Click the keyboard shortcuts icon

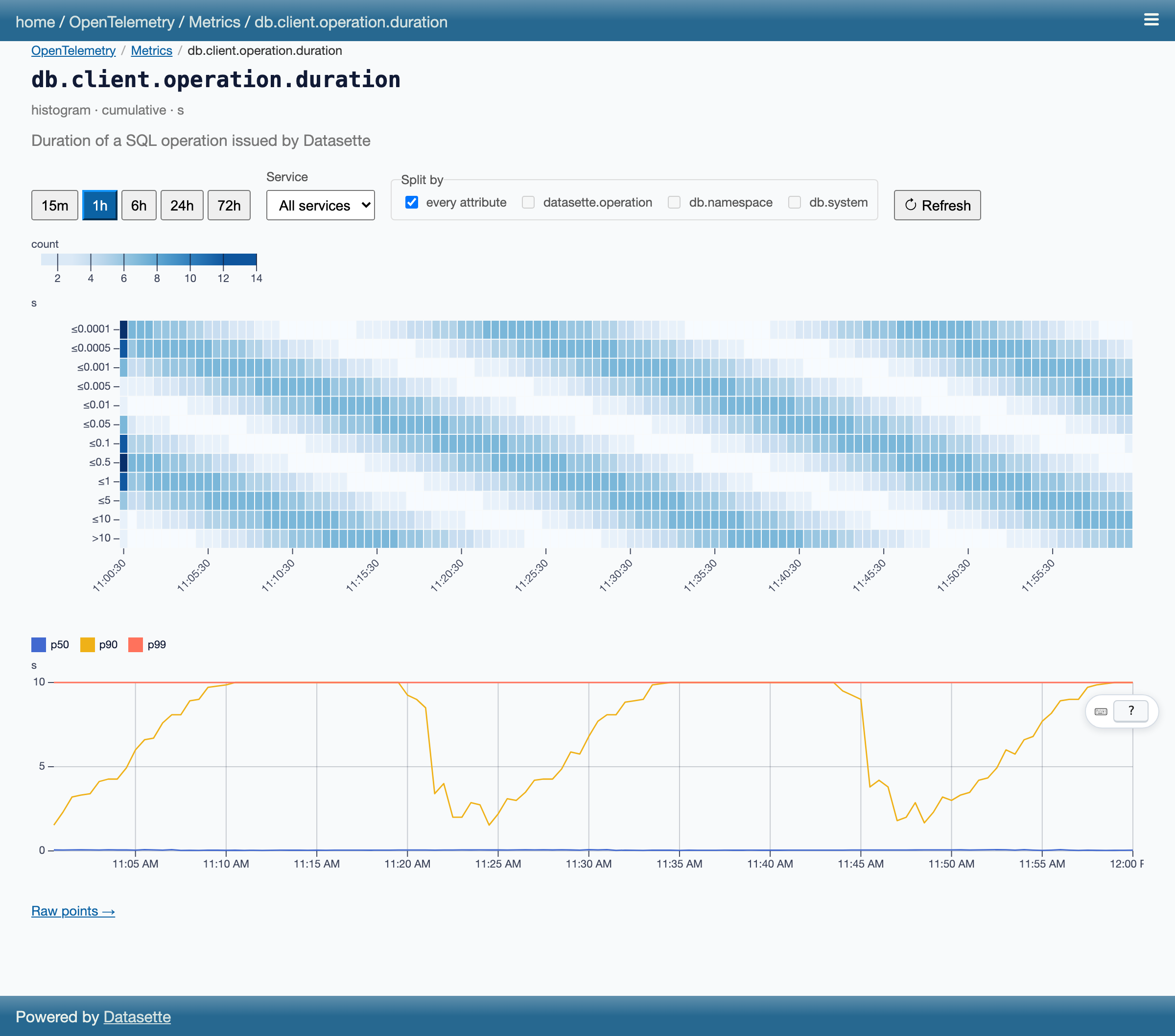click(1101, 711)
